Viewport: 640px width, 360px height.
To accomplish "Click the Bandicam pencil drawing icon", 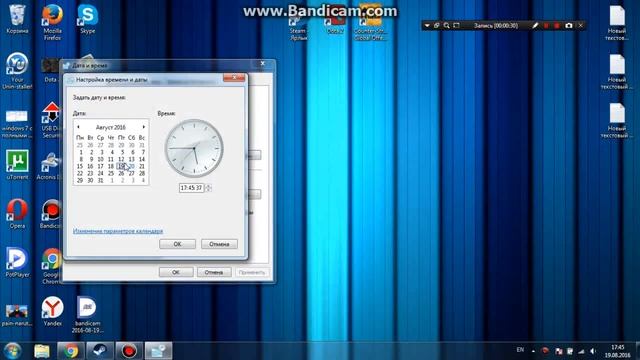I will 535,25.
